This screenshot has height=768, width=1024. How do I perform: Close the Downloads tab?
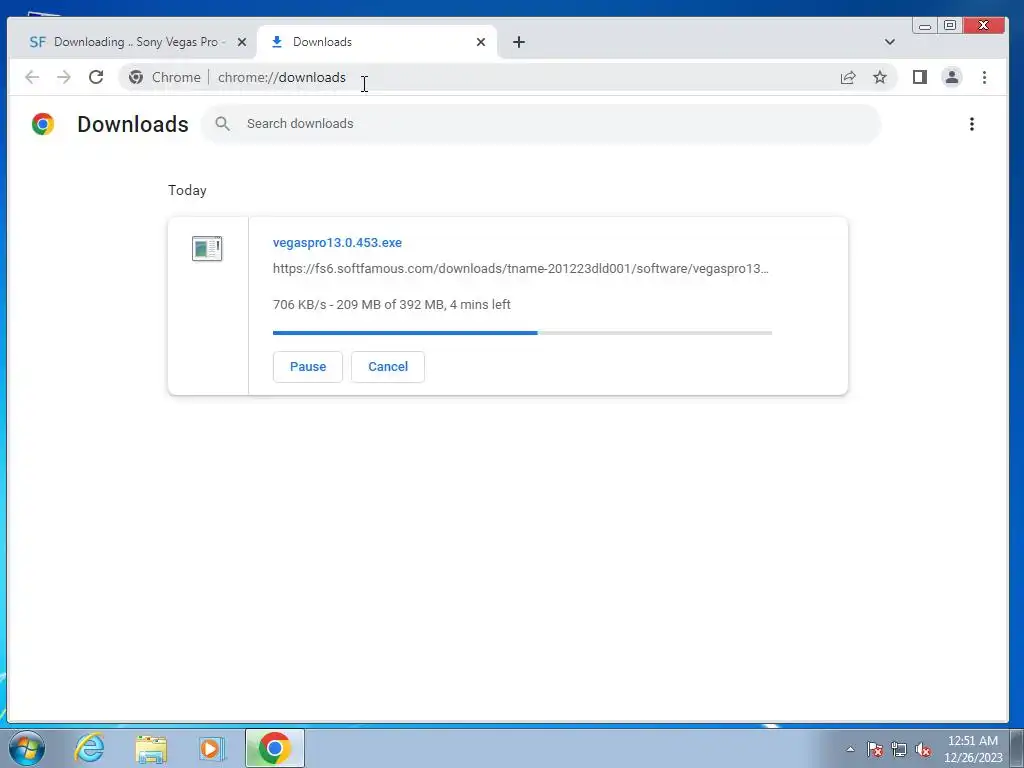(481, 42)
